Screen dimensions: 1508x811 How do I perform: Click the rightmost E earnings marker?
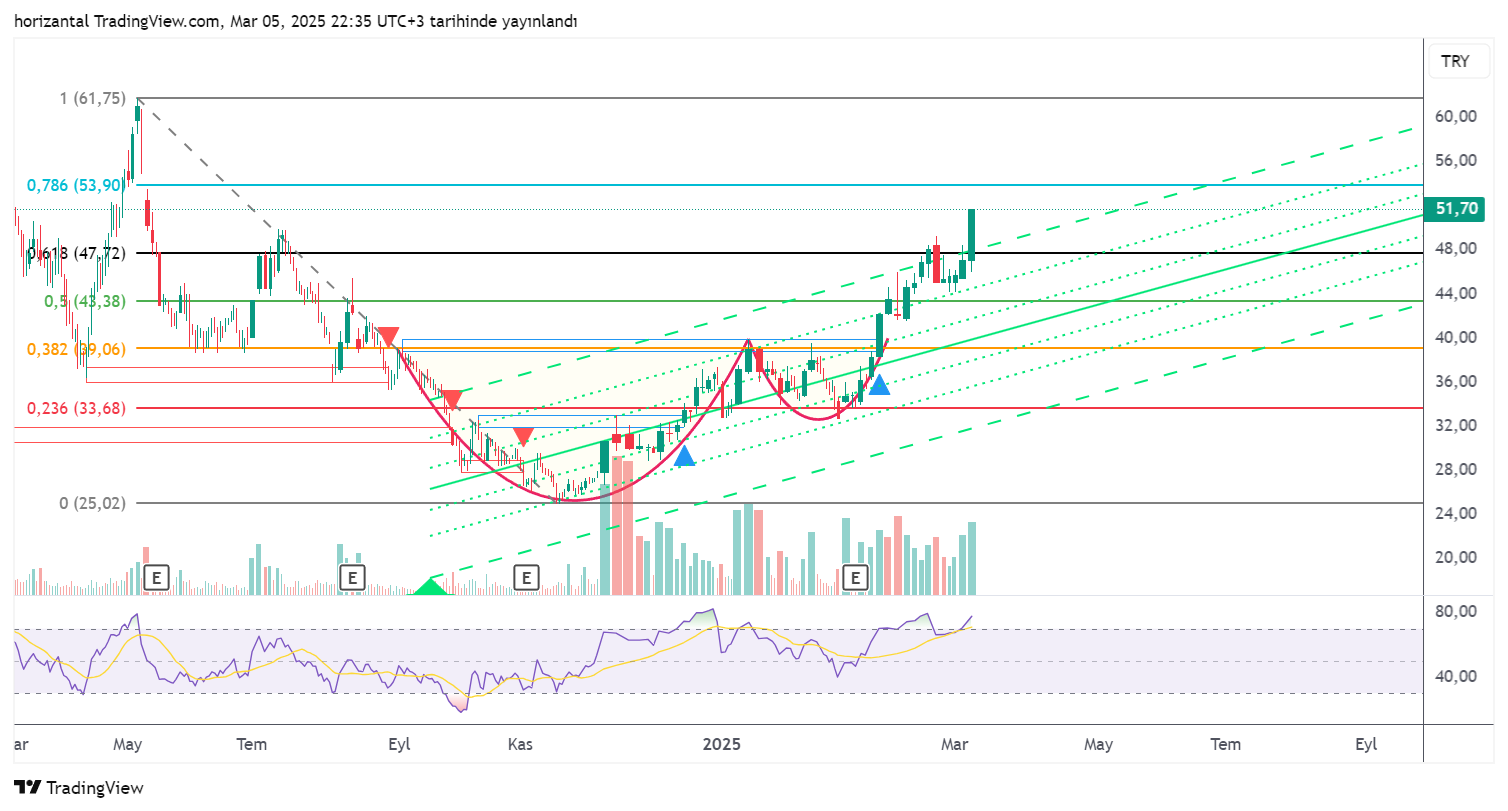coord(855,577)
